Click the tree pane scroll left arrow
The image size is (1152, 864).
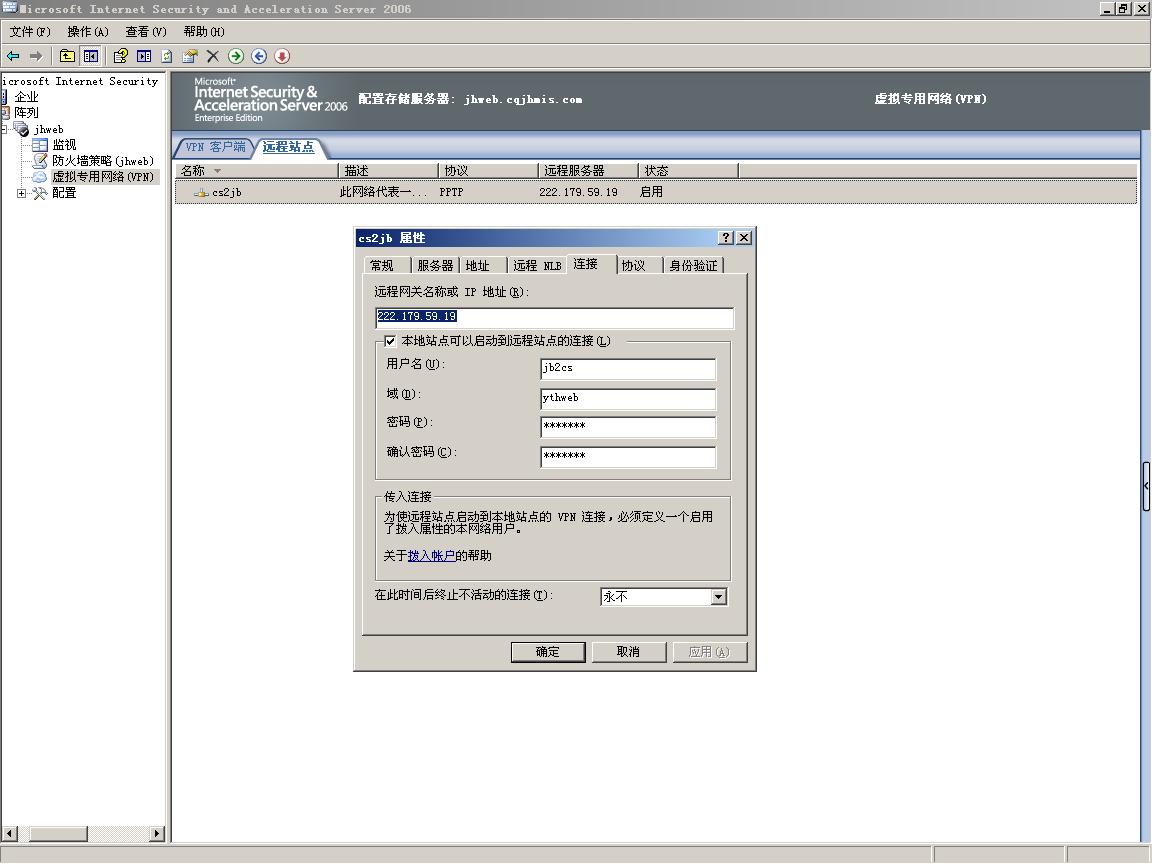[10, 834]
